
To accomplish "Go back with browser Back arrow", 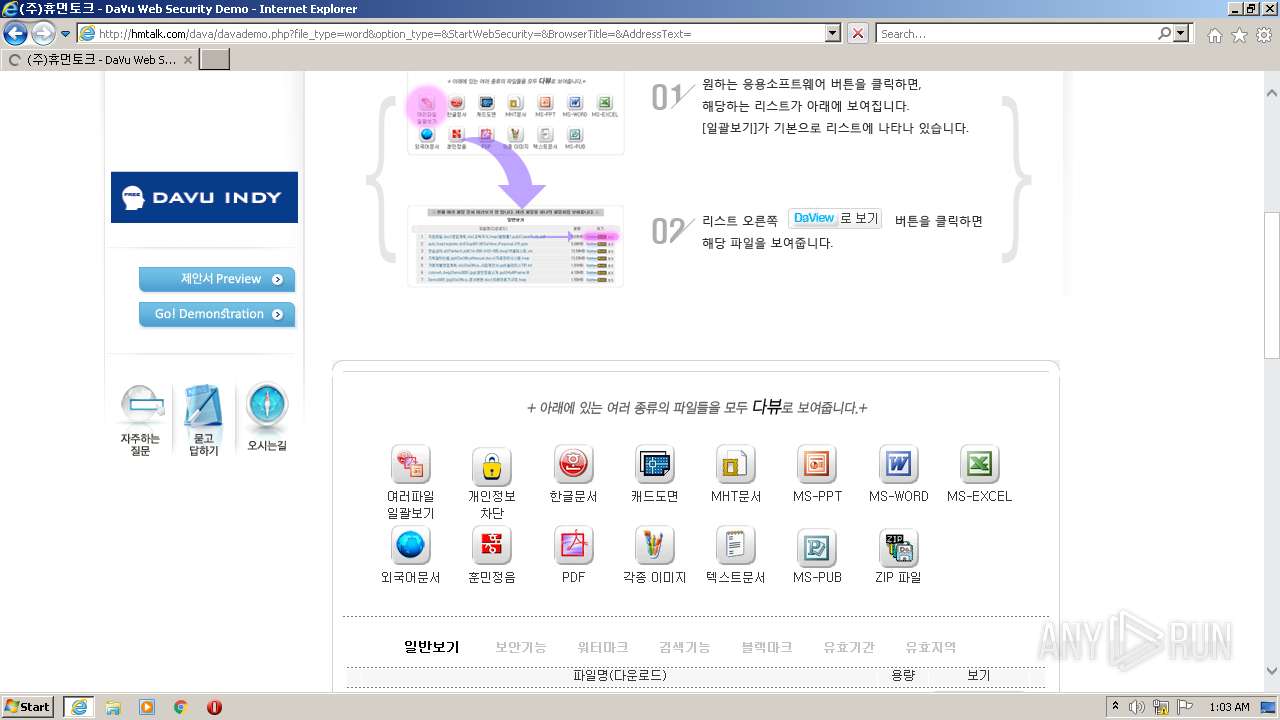I will pos(15,34).
